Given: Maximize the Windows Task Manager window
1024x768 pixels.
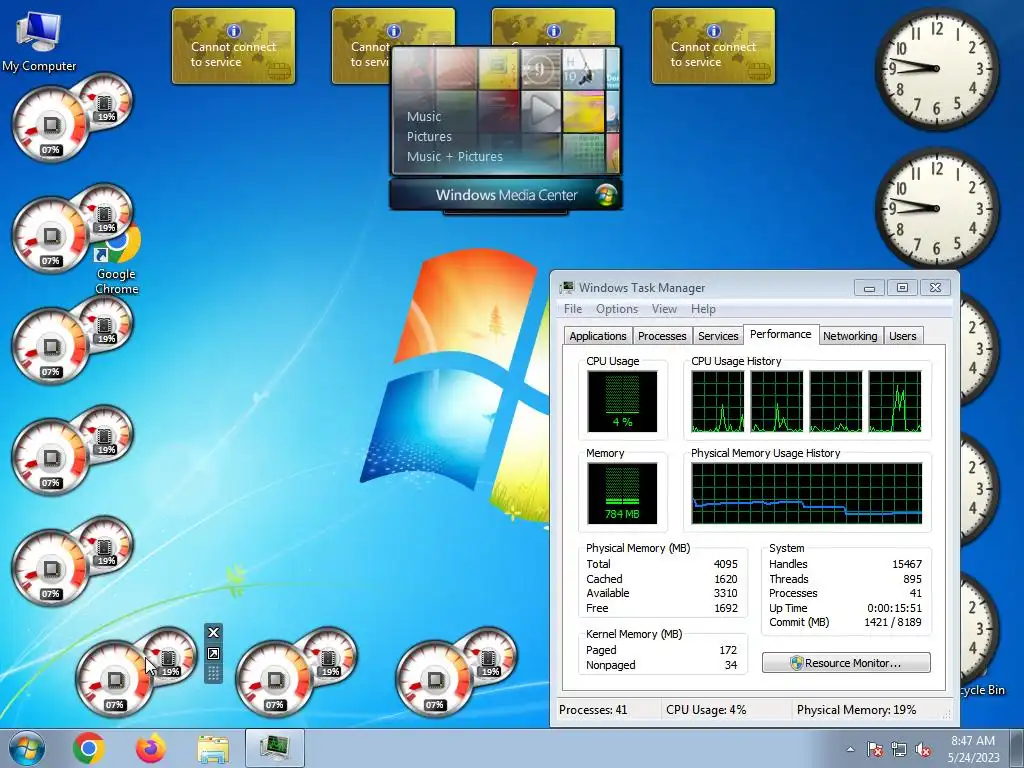Looking at the screenshot, I should coord(903,287).
